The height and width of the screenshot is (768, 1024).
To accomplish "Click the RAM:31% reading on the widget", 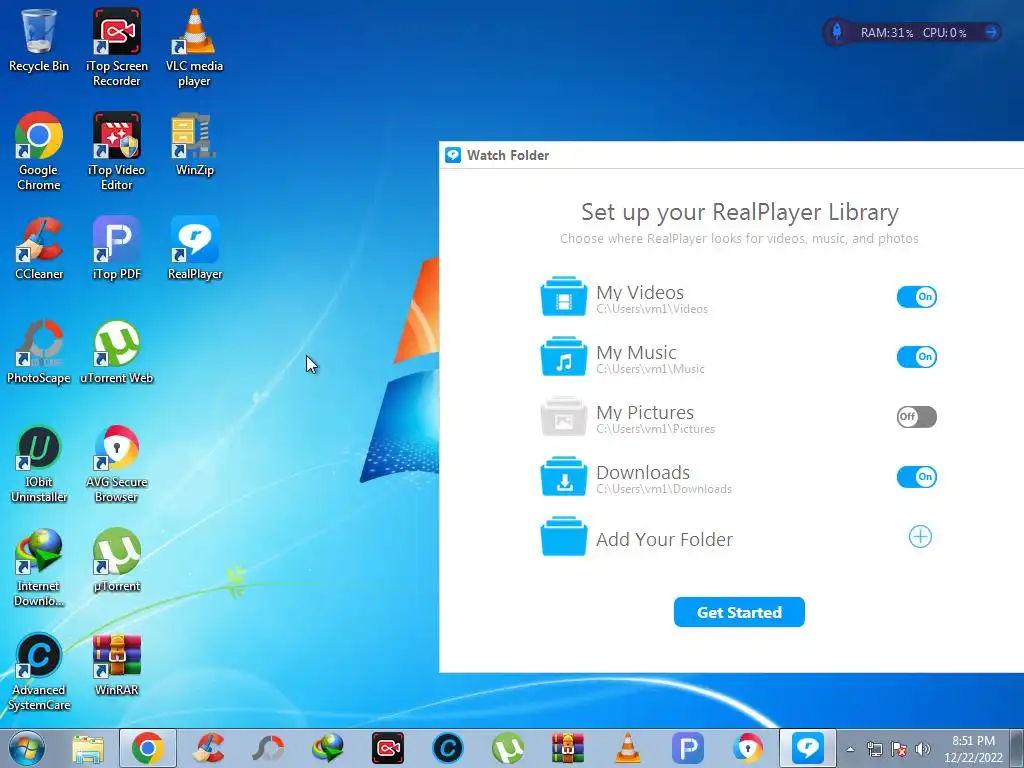I will pos(886,33).
